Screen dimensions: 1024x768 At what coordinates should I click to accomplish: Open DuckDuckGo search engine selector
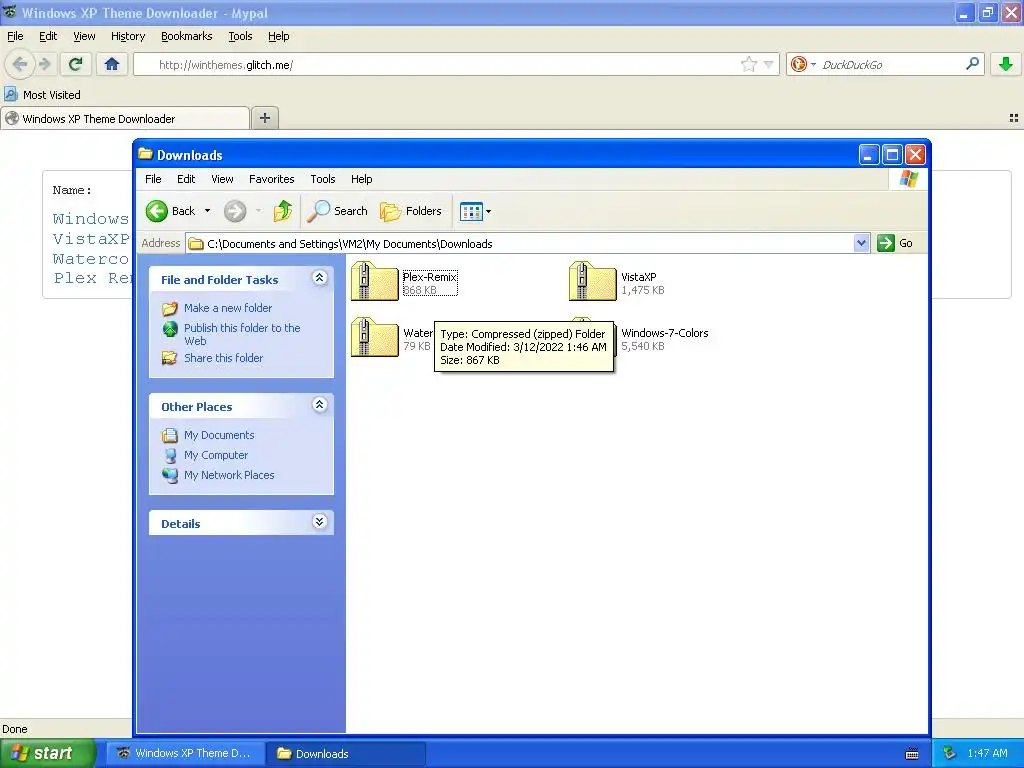pos(803,64)
